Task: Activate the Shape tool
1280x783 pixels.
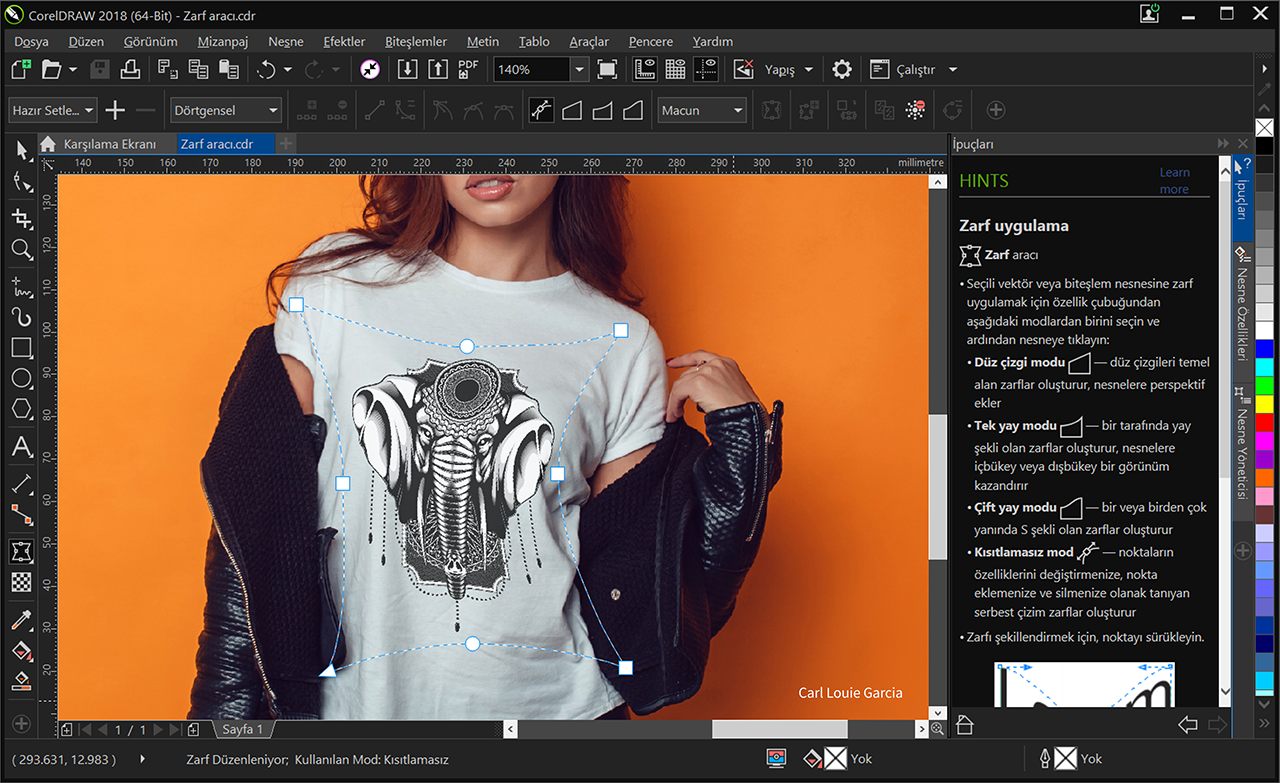Action: point(22,181)
